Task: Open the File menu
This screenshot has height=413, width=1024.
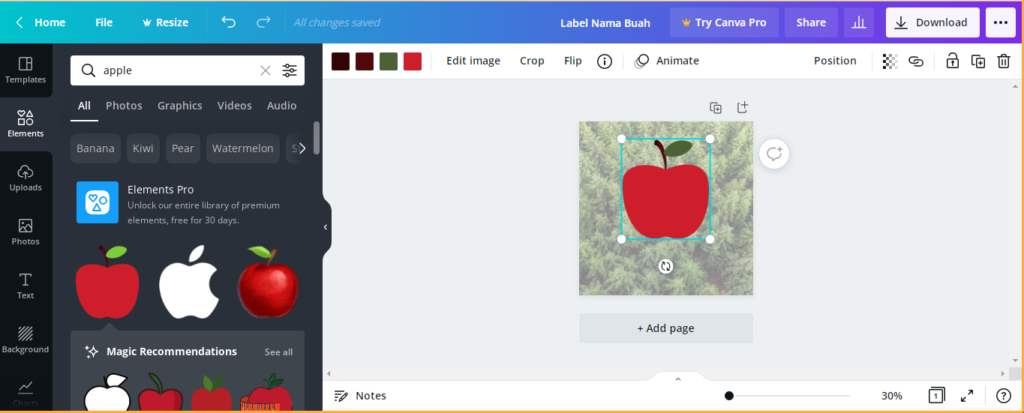Action: coord(104,22)
